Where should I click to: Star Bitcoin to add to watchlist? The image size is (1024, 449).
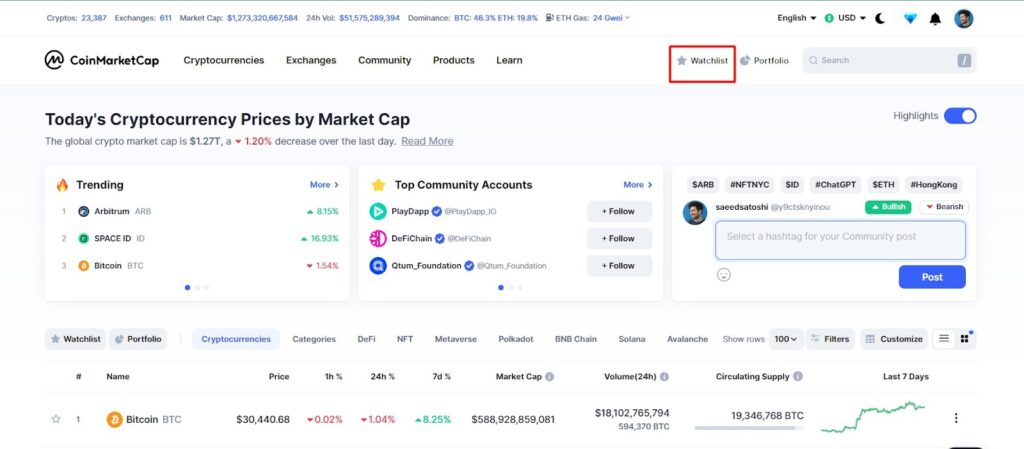(x=56, y=419)
